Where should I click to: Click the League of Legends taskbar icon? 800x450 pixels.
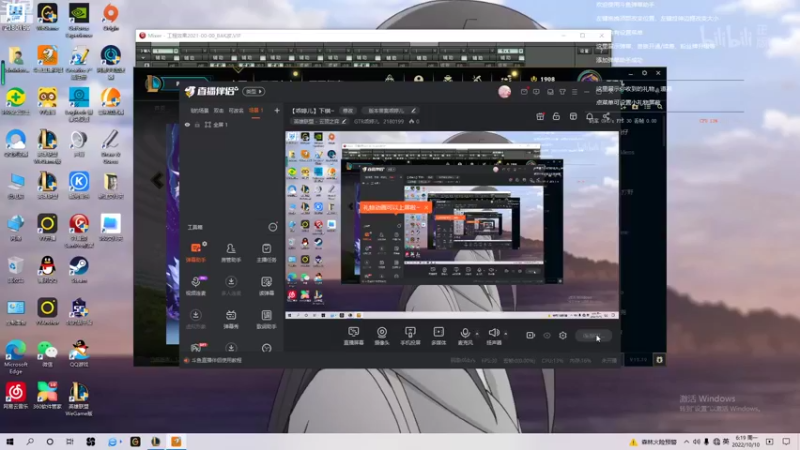pyautogui.click(x=156, y=442)
